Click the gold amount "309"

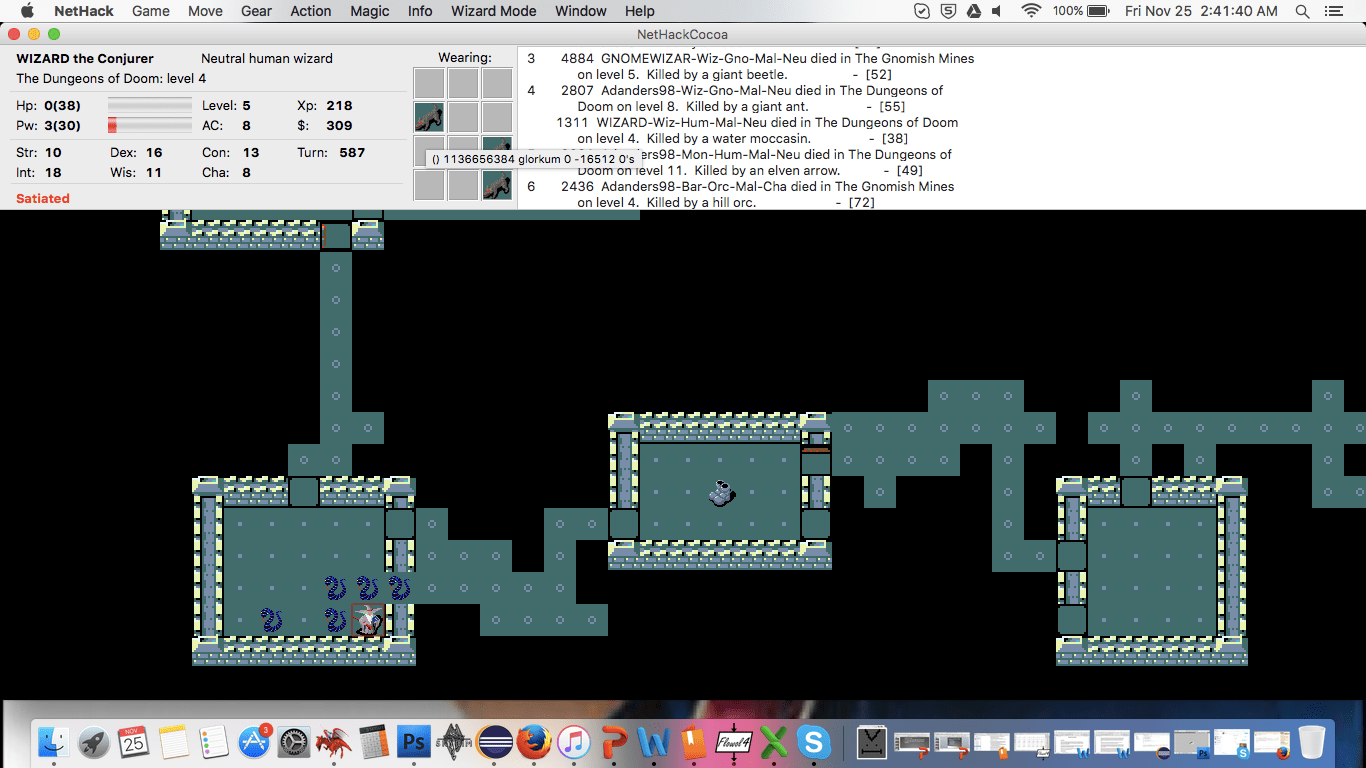point(339,126)
